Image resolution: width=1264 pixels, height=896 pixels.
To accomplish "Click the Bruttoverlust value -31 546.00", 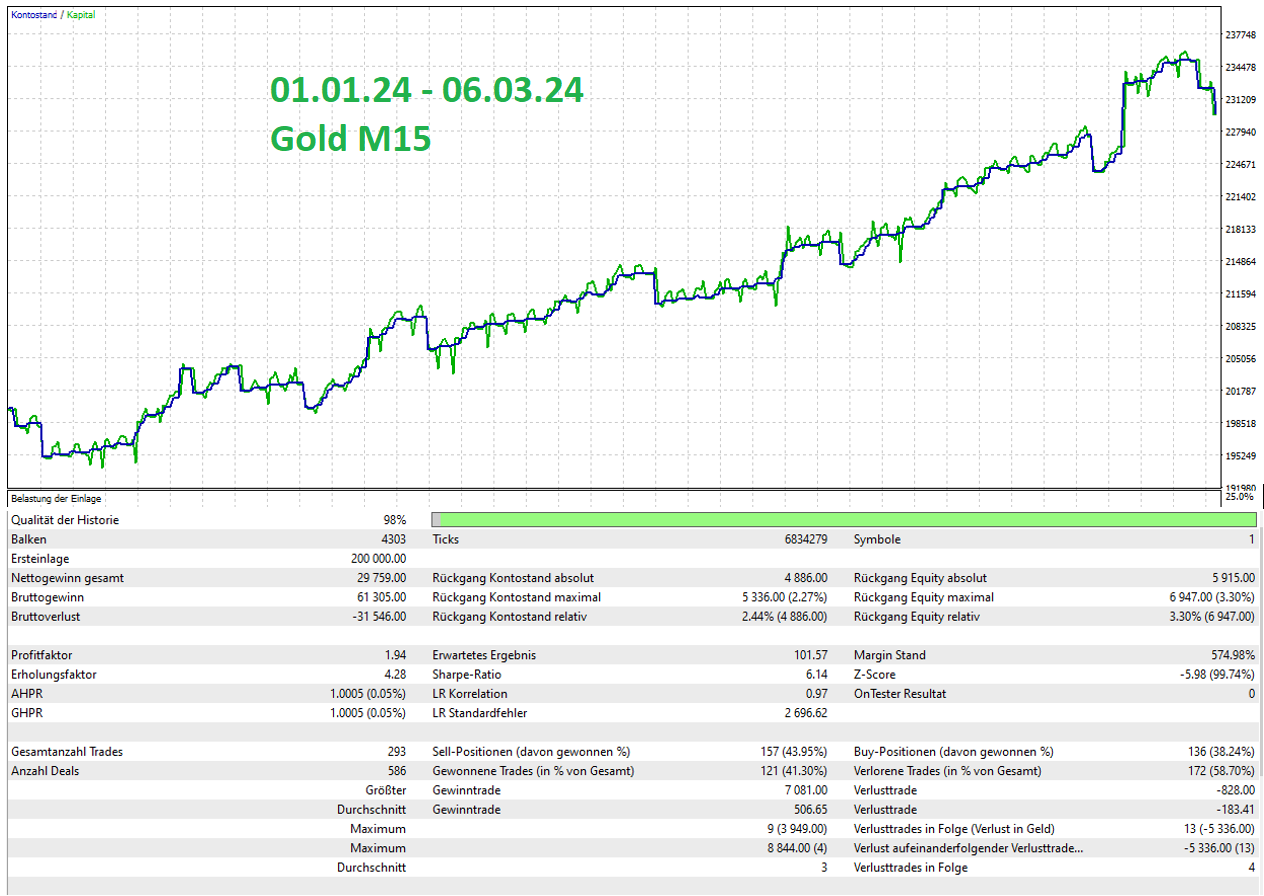I will tap(377, 617).
